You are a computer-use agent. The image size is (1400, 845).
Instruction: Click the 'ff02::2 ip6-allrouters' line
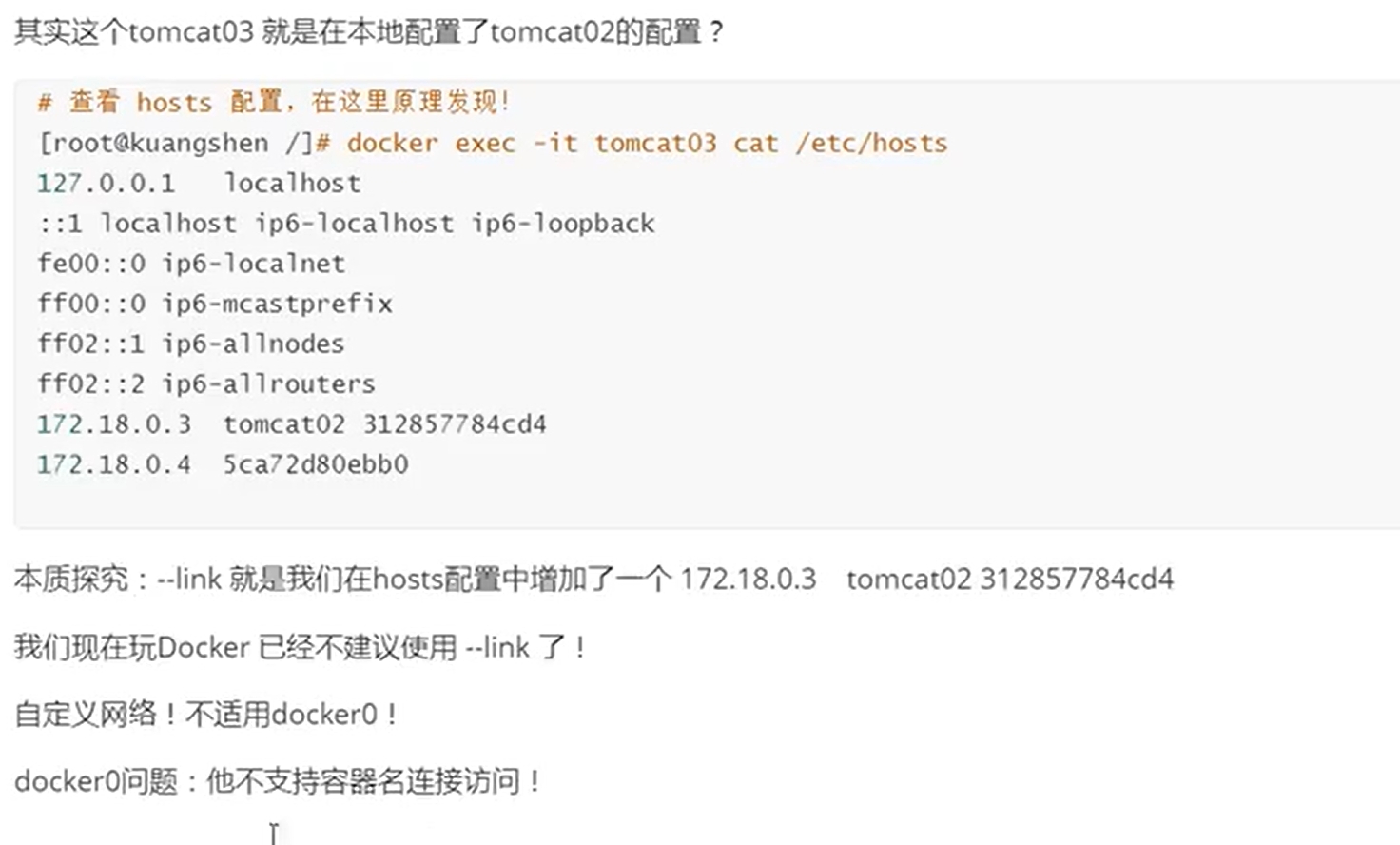(x=206, y=383)
